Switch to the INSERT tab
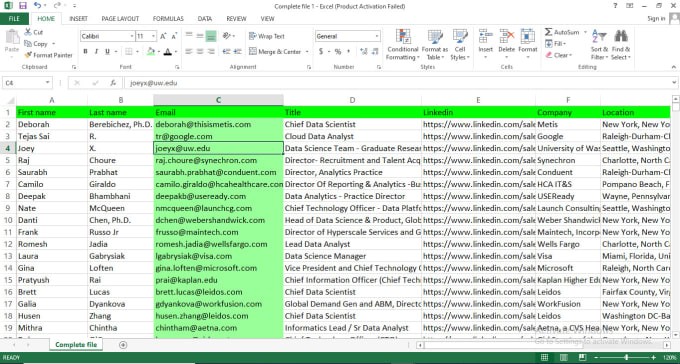The image size is (680, 364). pos(78,19)
